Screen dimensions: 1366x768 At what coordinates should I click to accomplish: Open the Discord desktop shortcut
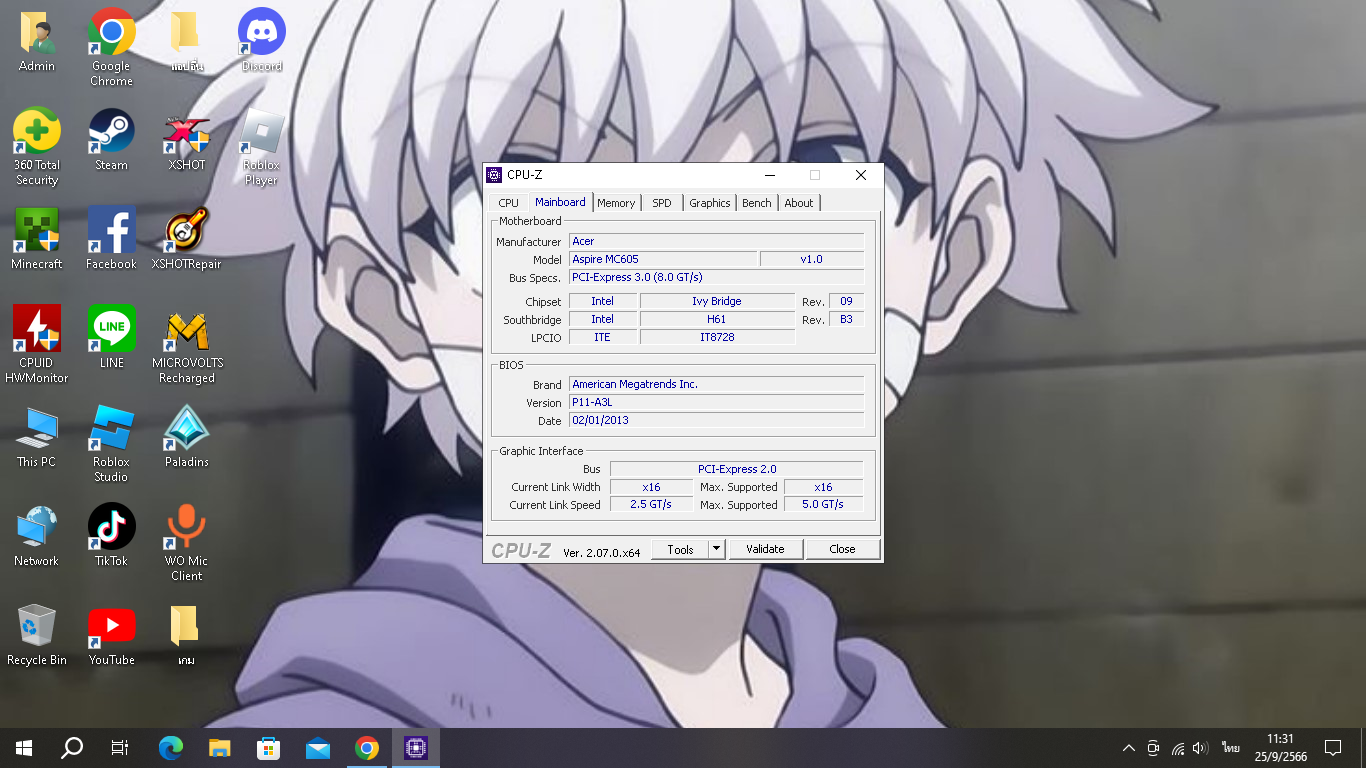[x=261, y=42]
